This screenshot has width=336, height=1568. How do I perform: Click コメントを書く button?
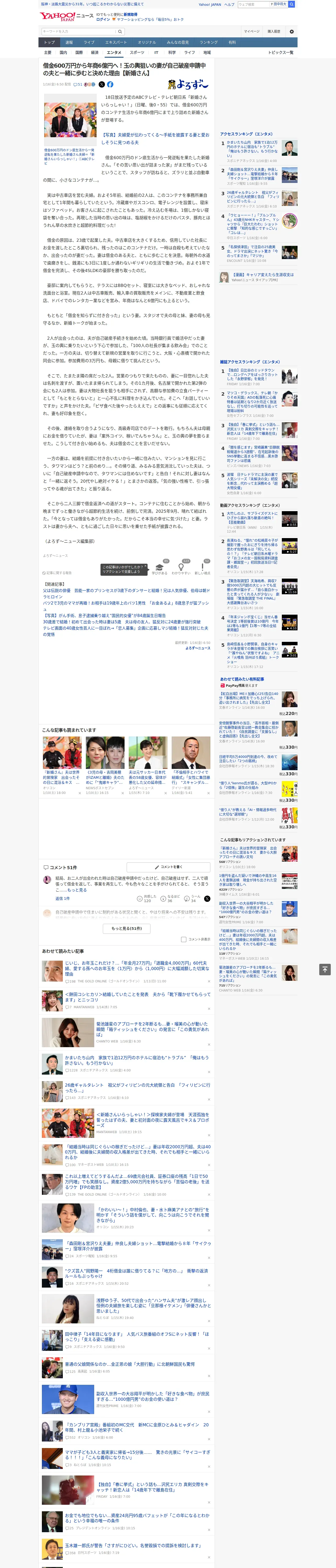point(168,867)
